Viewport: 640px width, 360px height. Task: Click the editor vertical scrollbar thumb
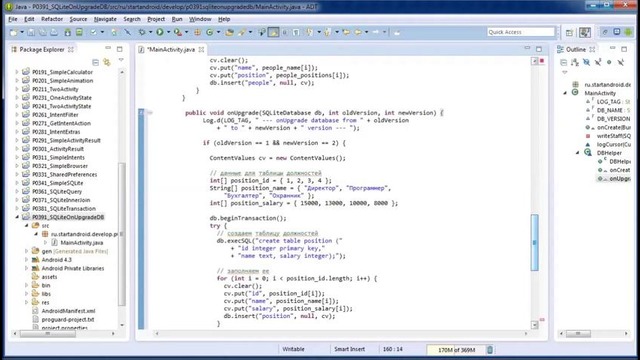[534, 242]
